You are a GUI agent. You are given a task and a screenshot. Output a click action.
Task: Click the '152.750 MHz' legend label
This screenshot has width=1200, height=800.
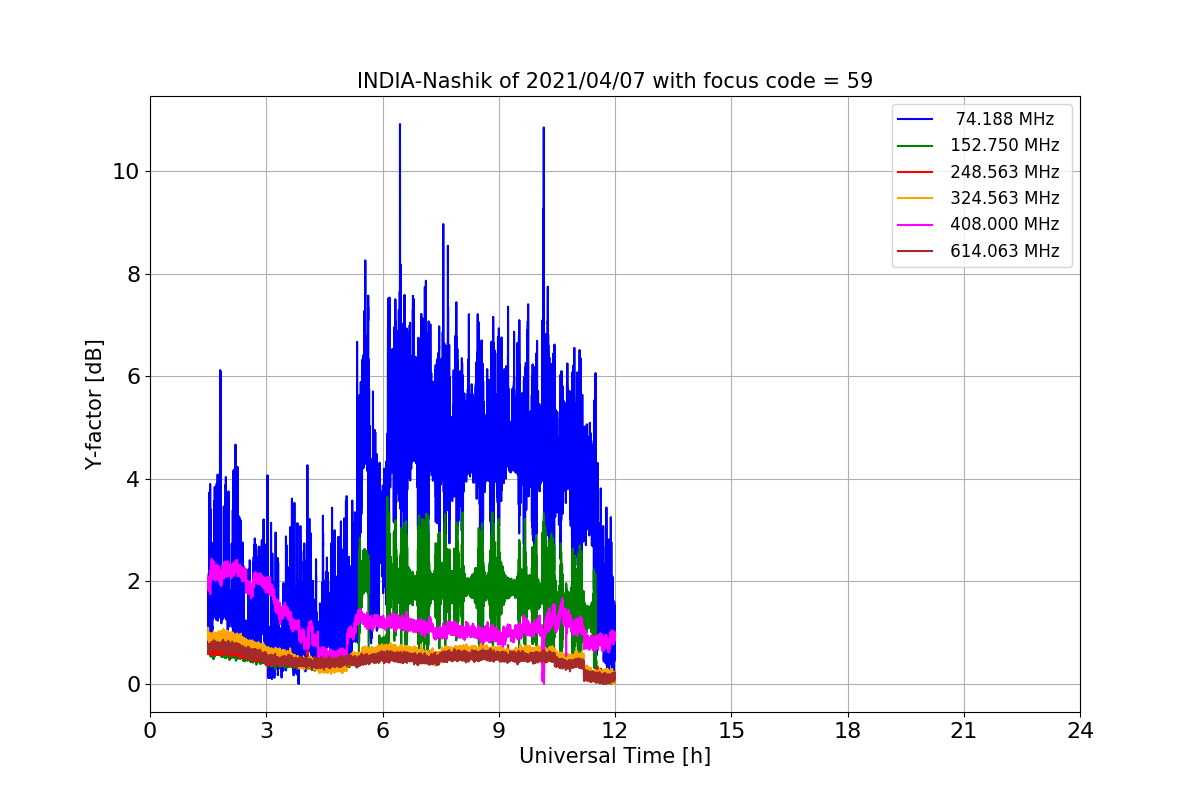tap(1005, 145)
